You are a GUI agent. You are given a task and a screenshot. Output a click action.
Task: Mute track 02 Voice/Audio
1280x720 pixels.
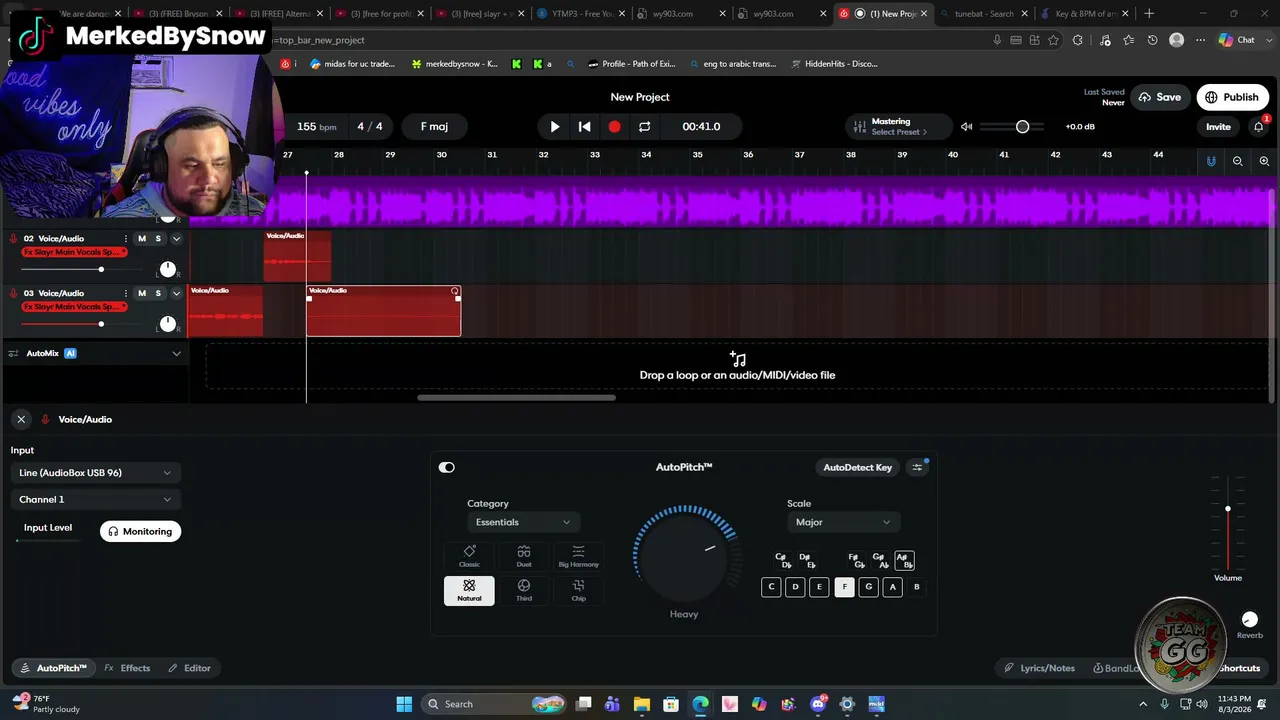pyautogui.click(x=142, y=239)
